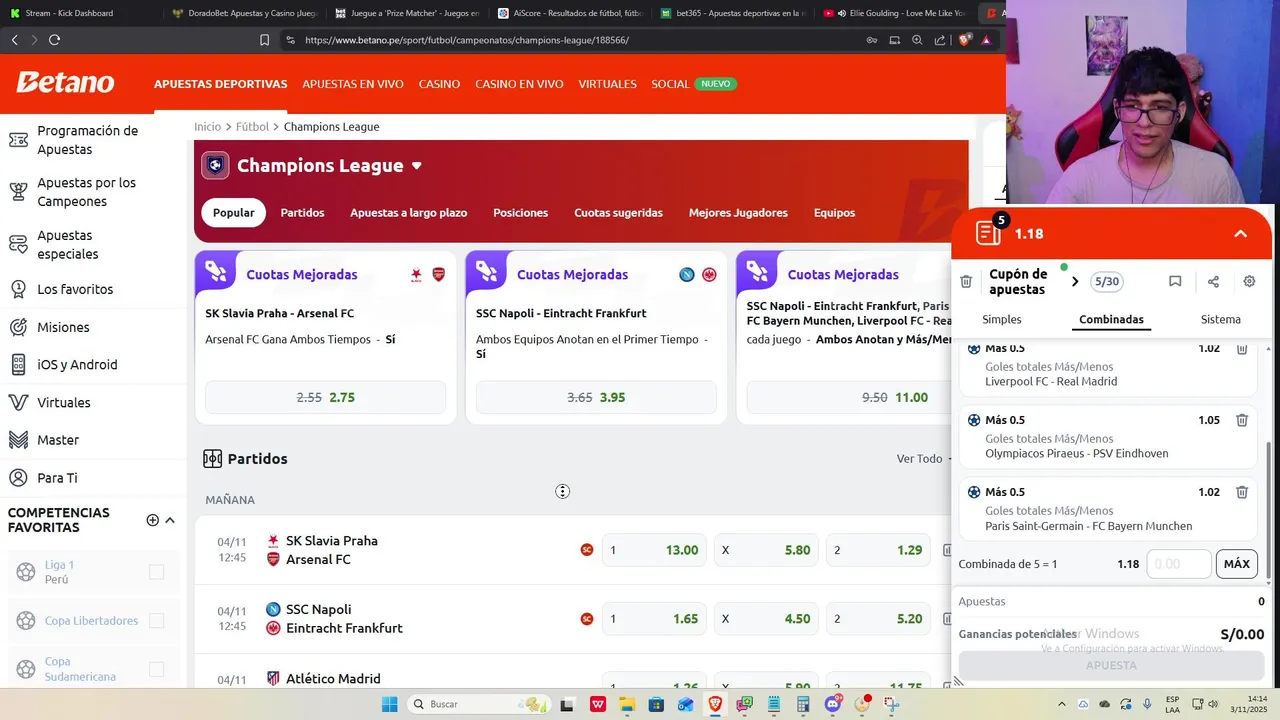1280x720 pixels.
Task: Select the Partidos tab
Action: 302,213
